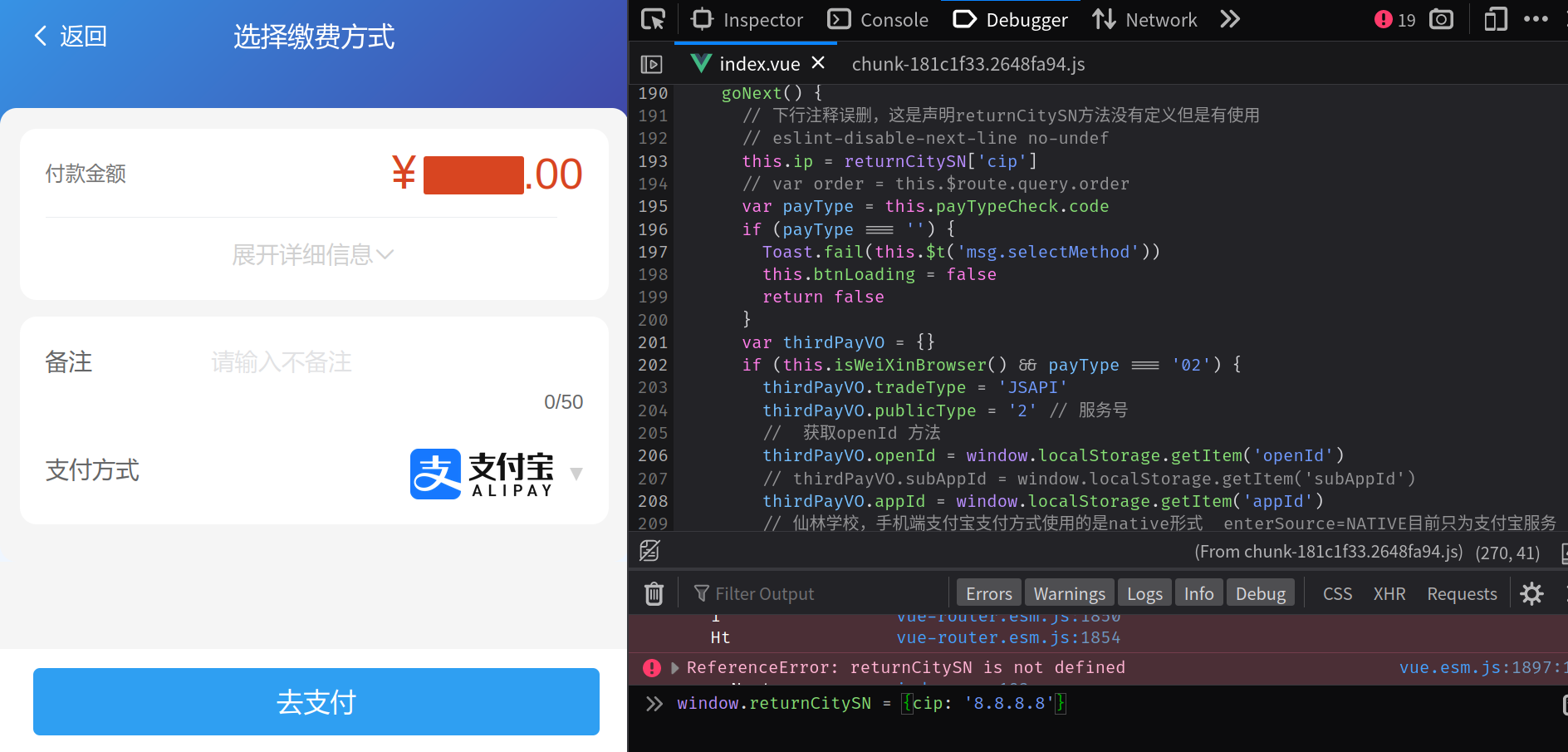The width and height of the screenshot is (1568, 752).
Task: Open the Alipay payment method dropdown arrow
Action: coord(576,474)
